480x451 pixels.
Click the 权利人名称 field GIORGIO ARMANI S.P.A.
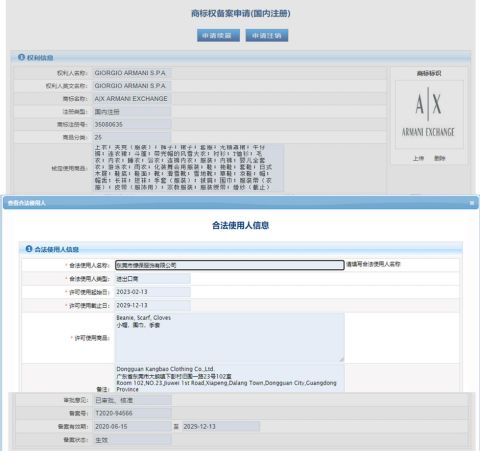(132, 73)
